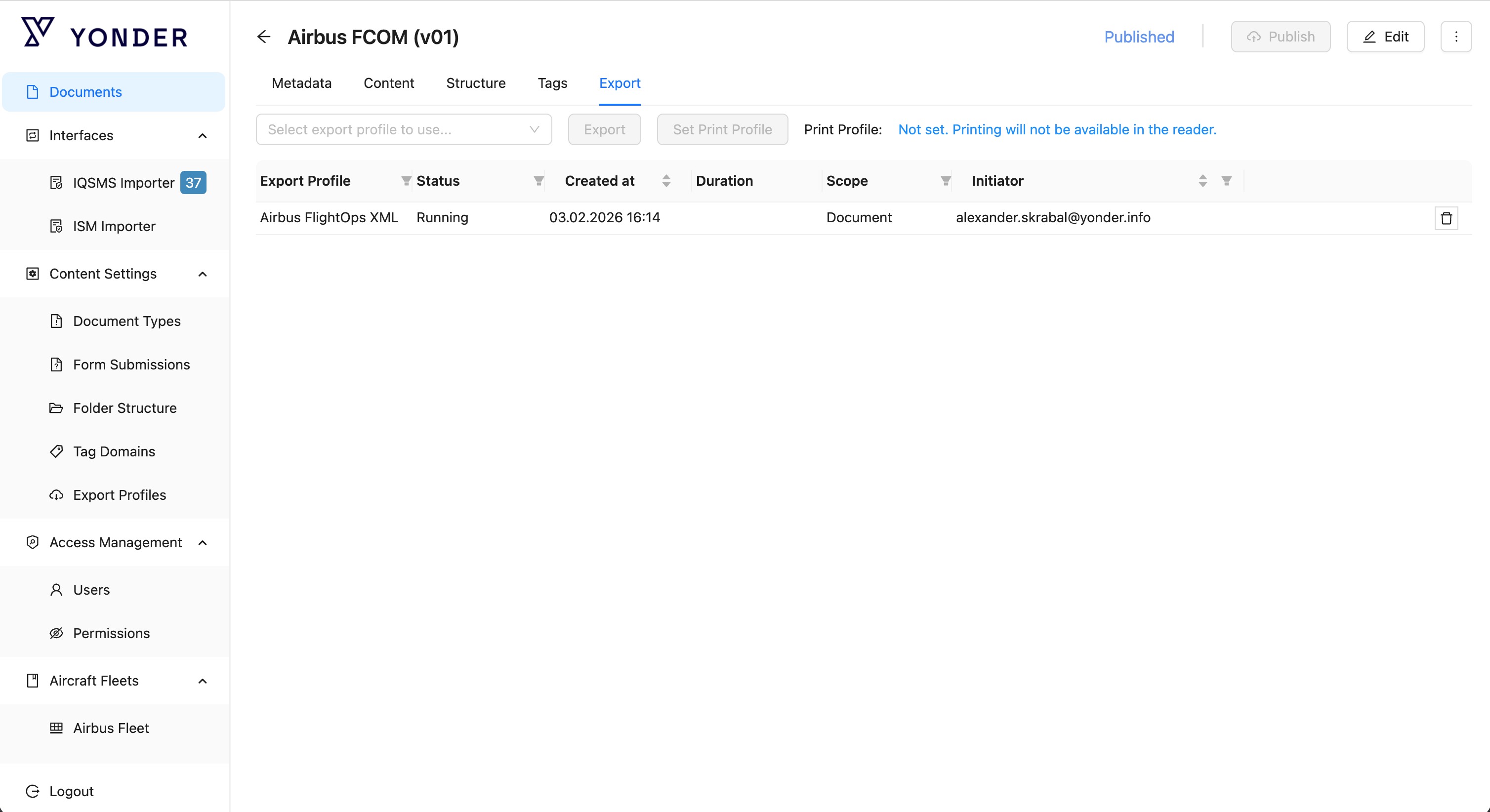Image resolution: width=1490 pixels, height=812 pixels.
Task: Click the Edit button
Action: (x=1385, y=37)
